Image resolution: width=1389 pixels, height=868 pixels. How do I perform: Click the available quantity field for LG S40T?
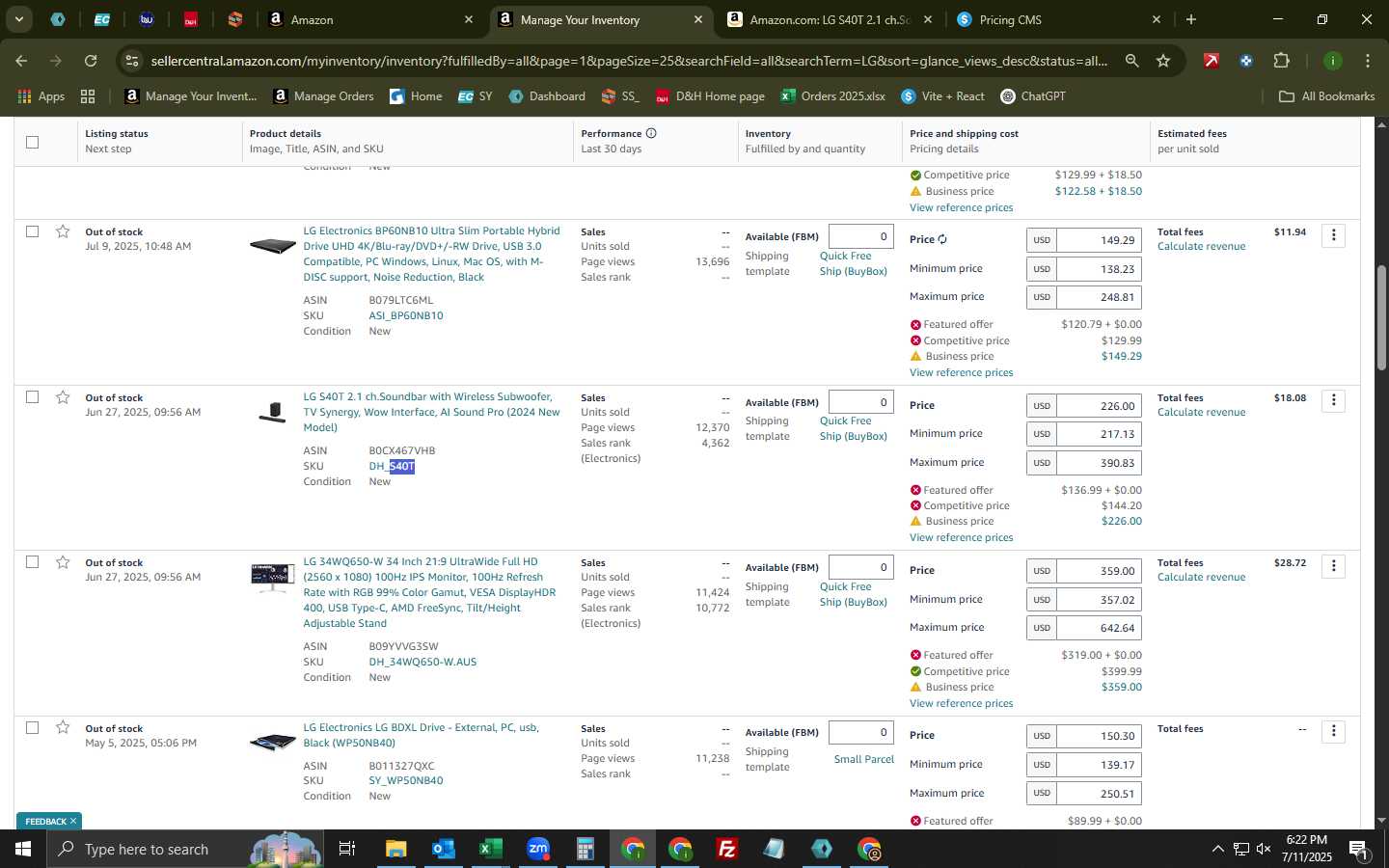(x=860, y=402)
